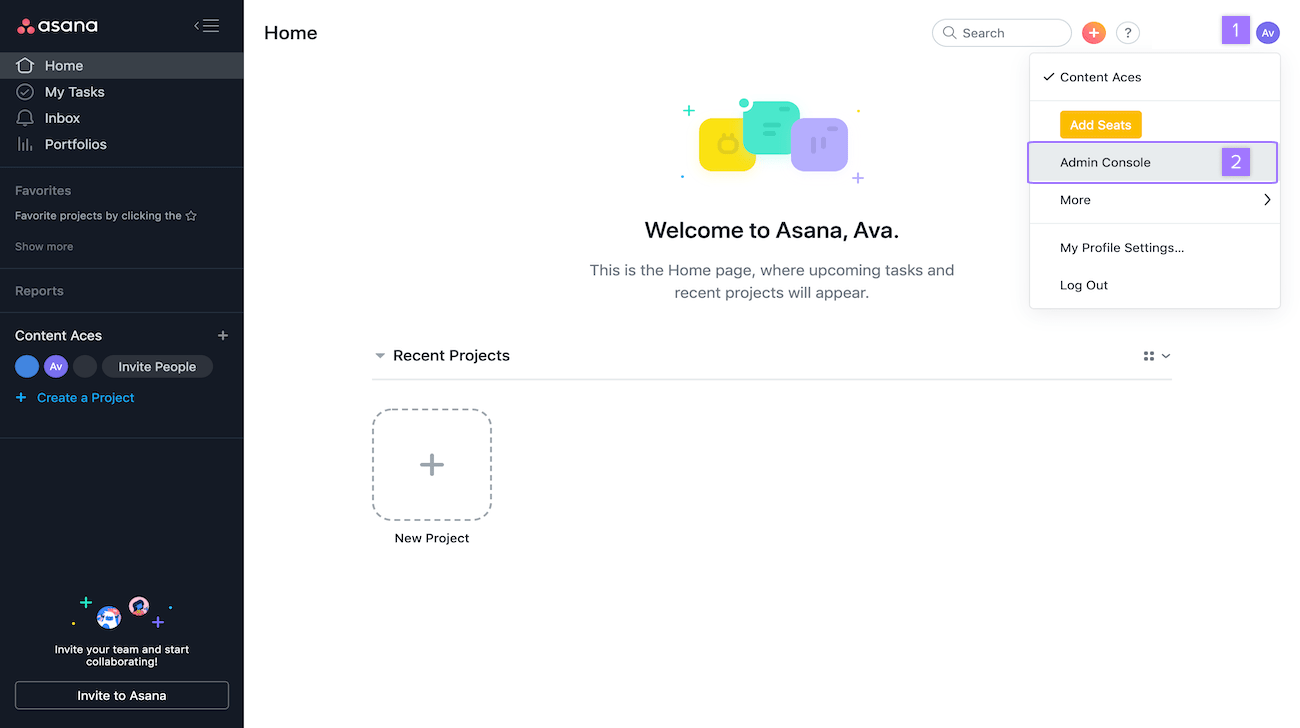The image size is (1300, 728).
Task: Open the help question-mark icon
Action: [x=1128, y=32]
